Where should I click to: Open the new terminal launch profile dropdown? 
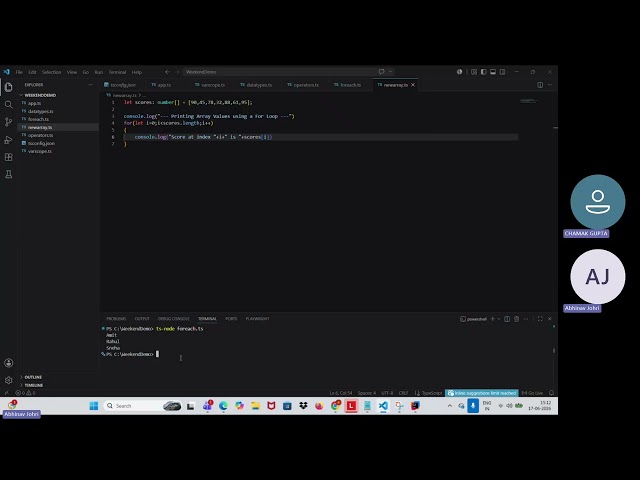coord(499,319)
